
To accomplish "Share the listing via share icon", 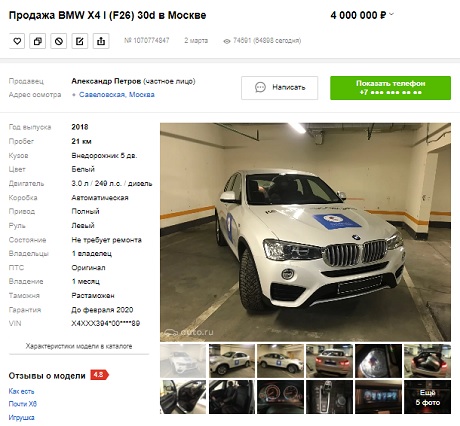I will click(101, 41).
